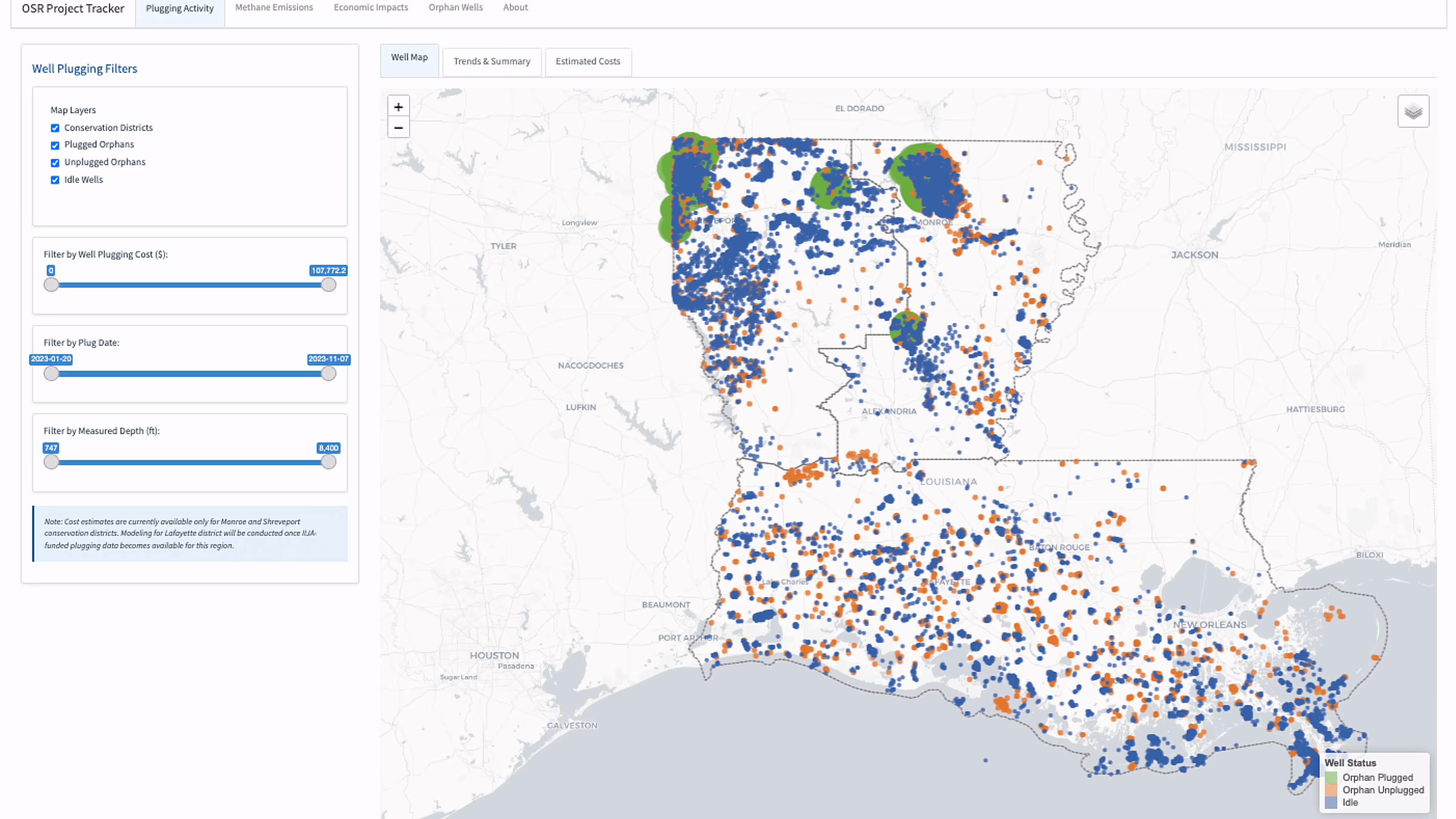Screen dimensions: 1456x819
Task: Hide the Idle Wells layer
Action: pos(55,180)
